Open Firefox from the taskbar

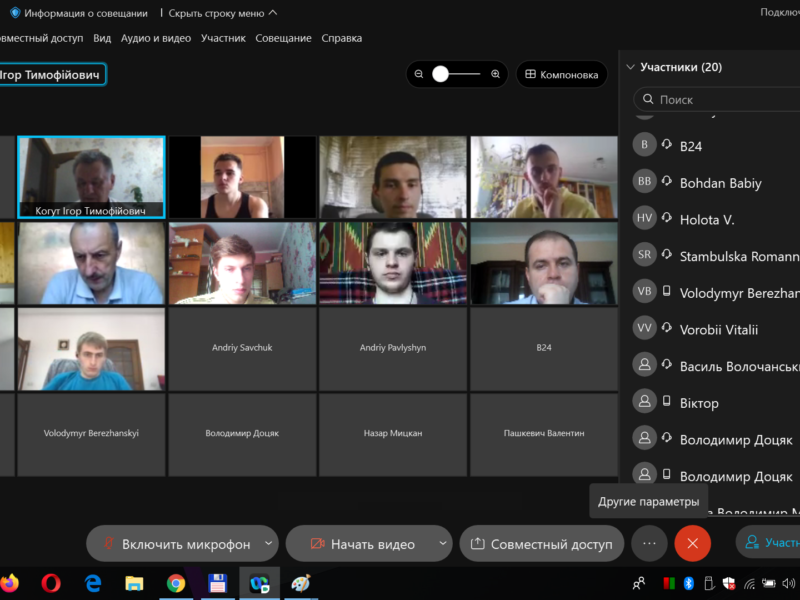pos(10,582)
